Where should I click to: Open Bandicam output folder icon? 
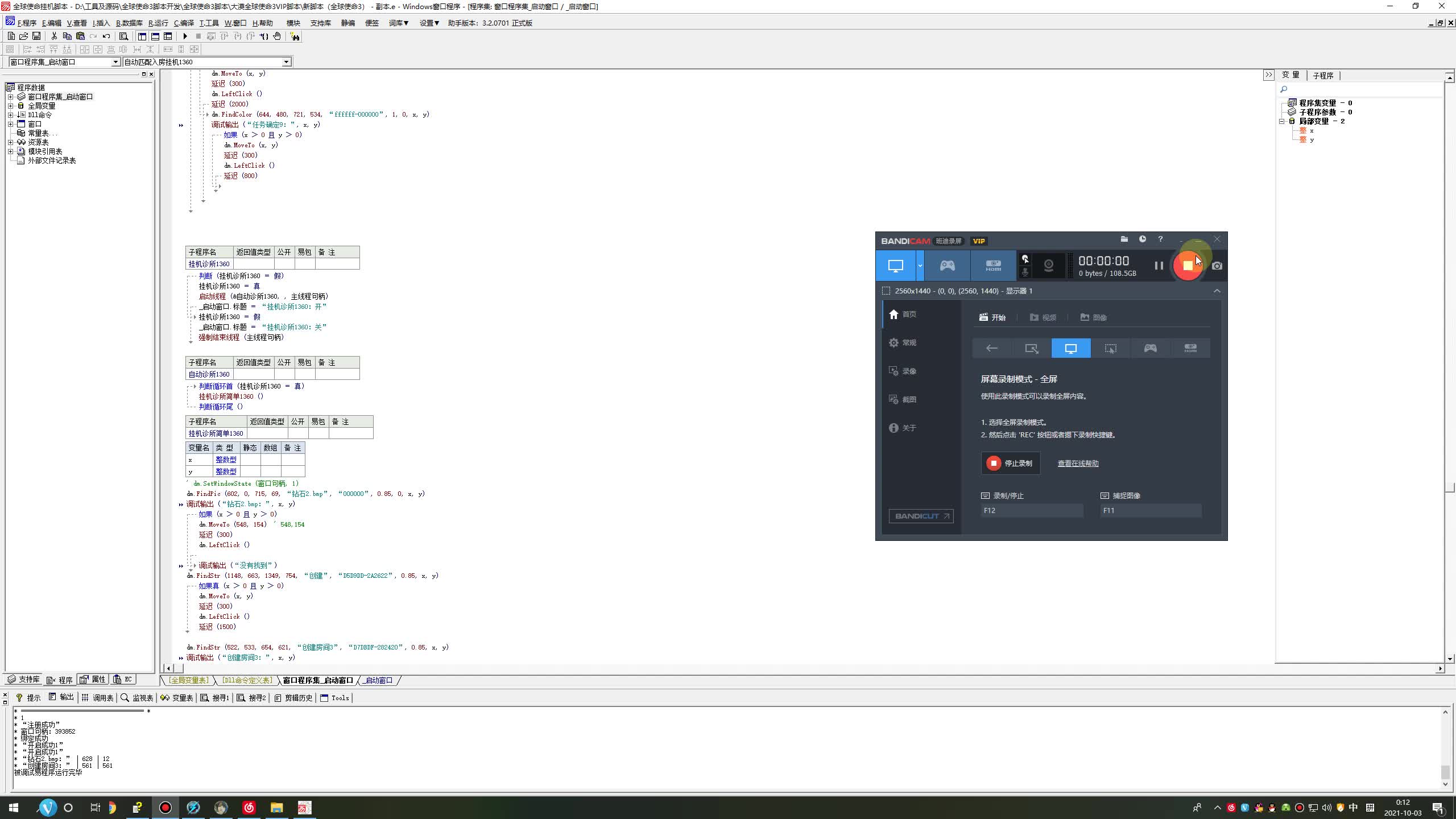click(x=1124, y=239)
